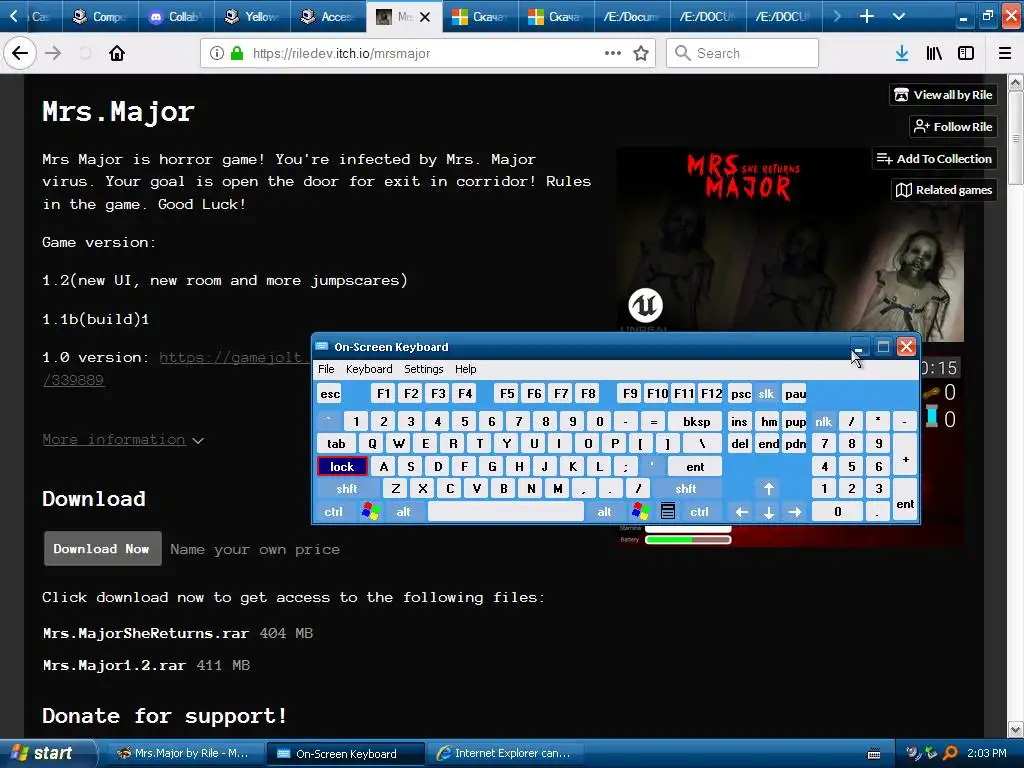Toggle the right alt key
This screenshot has height=768, width=1024.
click(x=605, y=511)
